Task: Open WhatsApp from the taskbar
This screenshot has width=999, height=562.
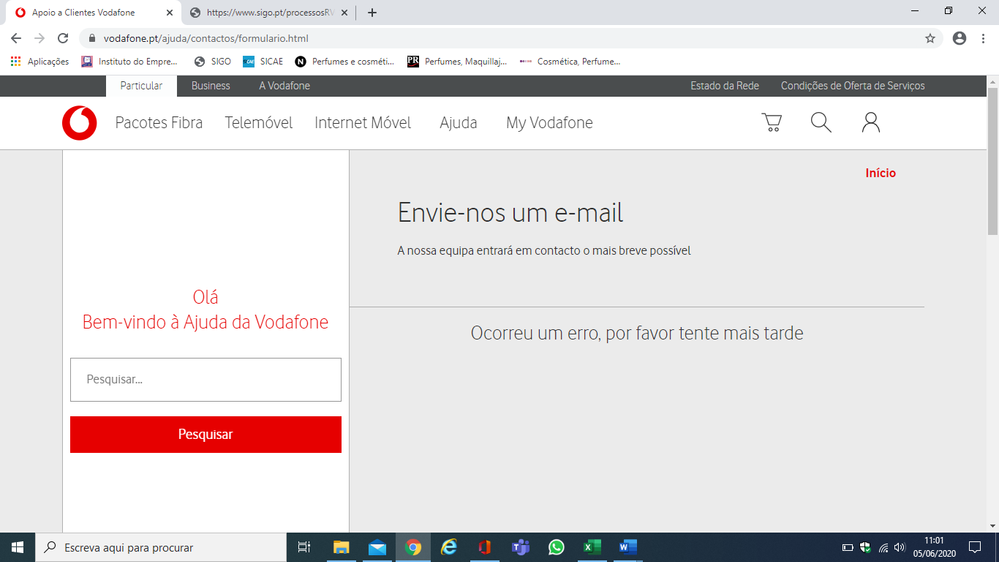Action: [x=556, y=547]
